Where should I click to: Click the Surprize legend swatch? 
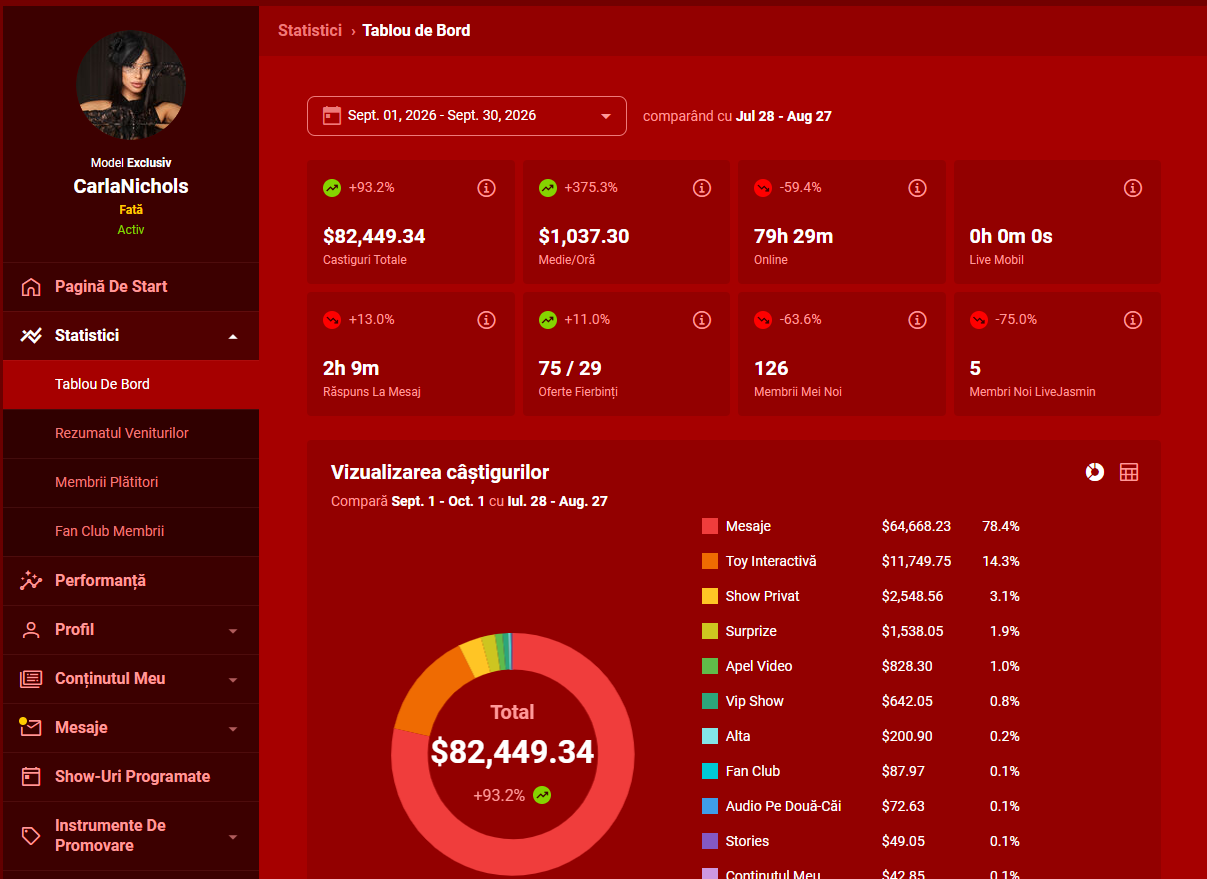tap(710, 631)
